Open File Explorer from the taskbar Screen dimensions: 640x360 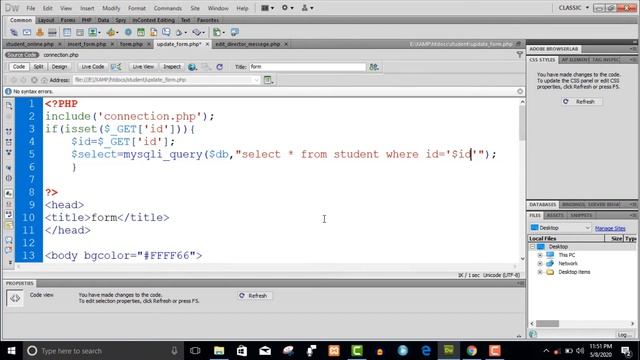[219, 350]
